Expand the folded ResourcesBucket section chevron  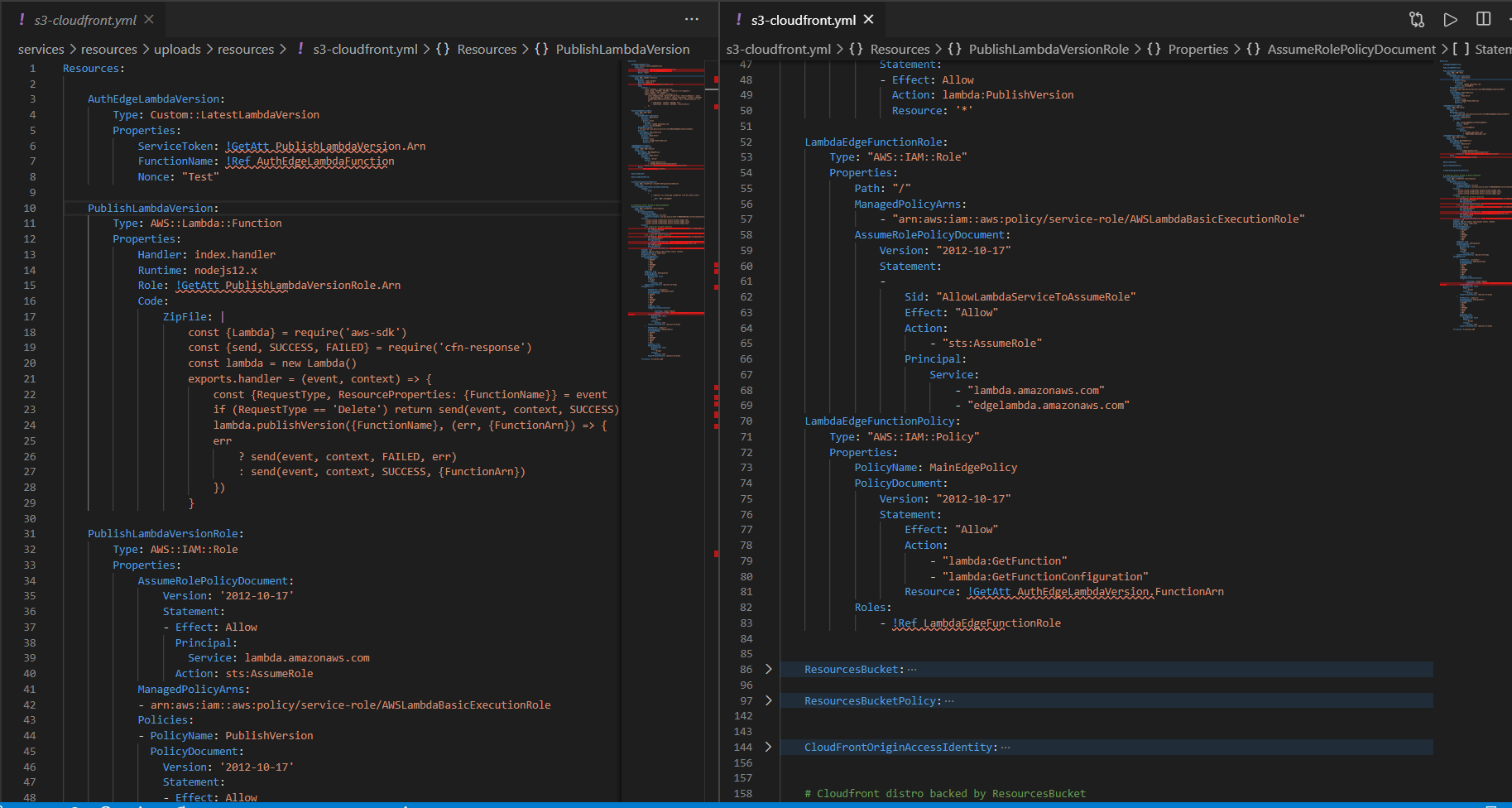coord(768,669)
